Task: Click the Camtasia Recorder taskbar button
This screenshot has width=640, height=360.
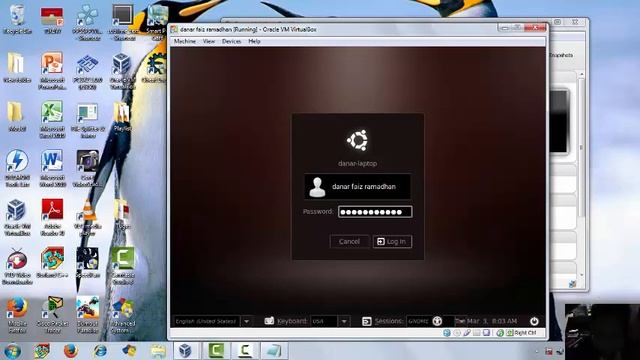Action: [245, 351]
